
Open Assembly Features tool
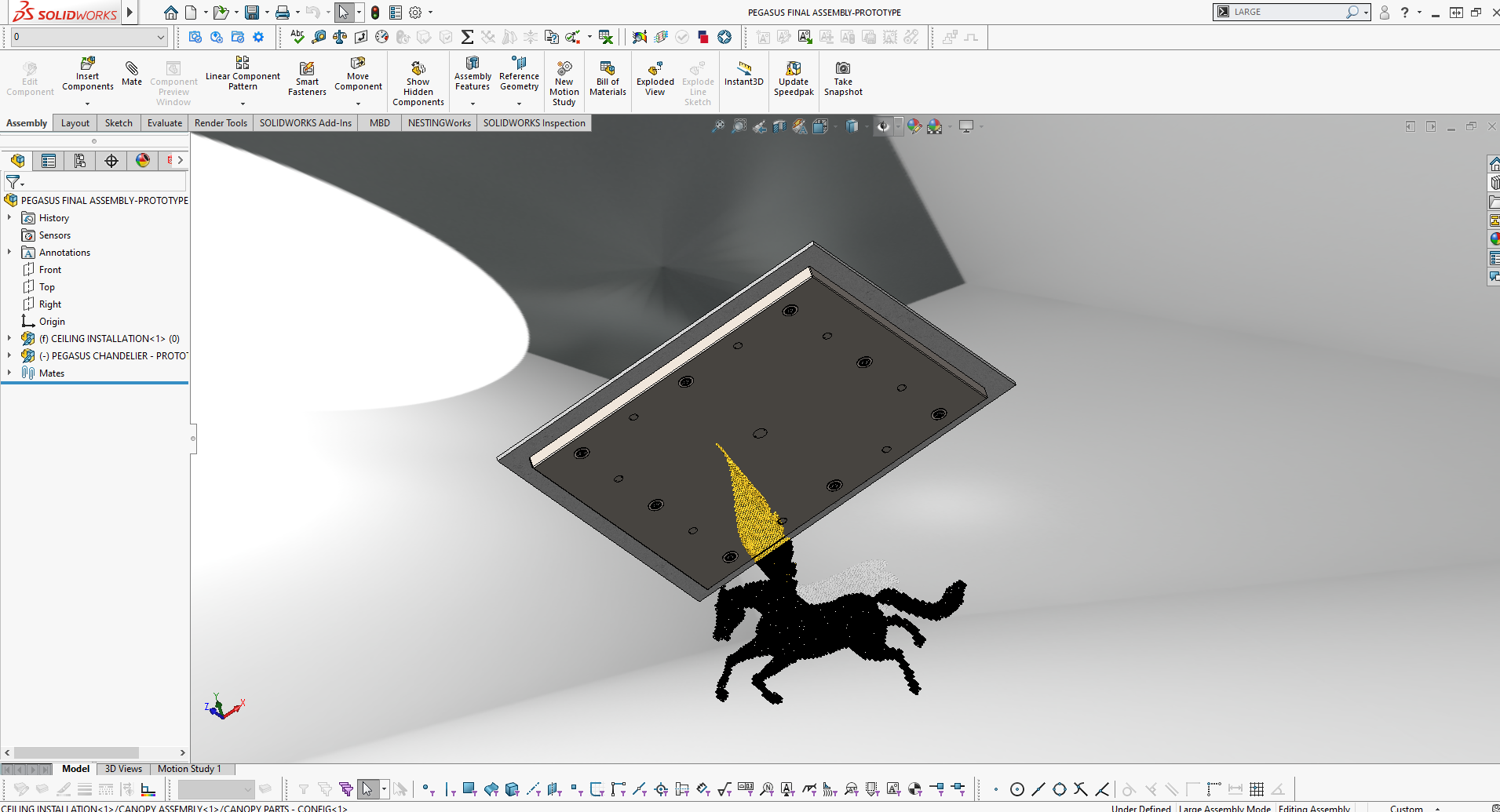point(473,74)
